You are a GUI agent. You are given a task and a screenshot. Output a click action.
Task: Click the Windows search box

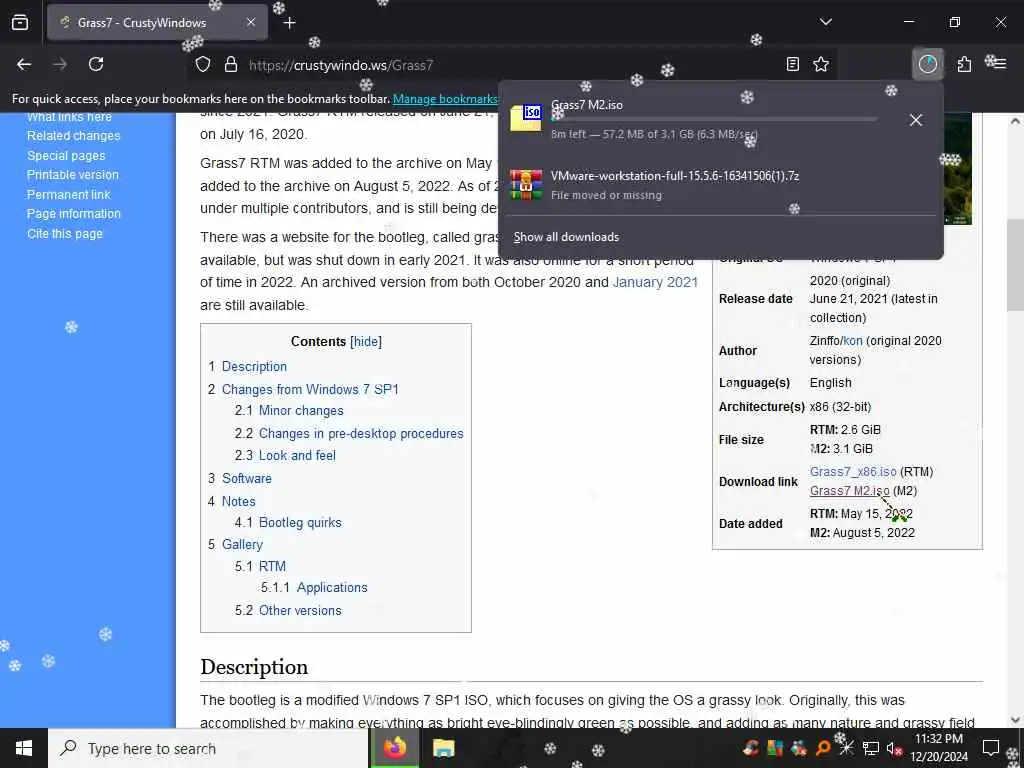(208, 748)
